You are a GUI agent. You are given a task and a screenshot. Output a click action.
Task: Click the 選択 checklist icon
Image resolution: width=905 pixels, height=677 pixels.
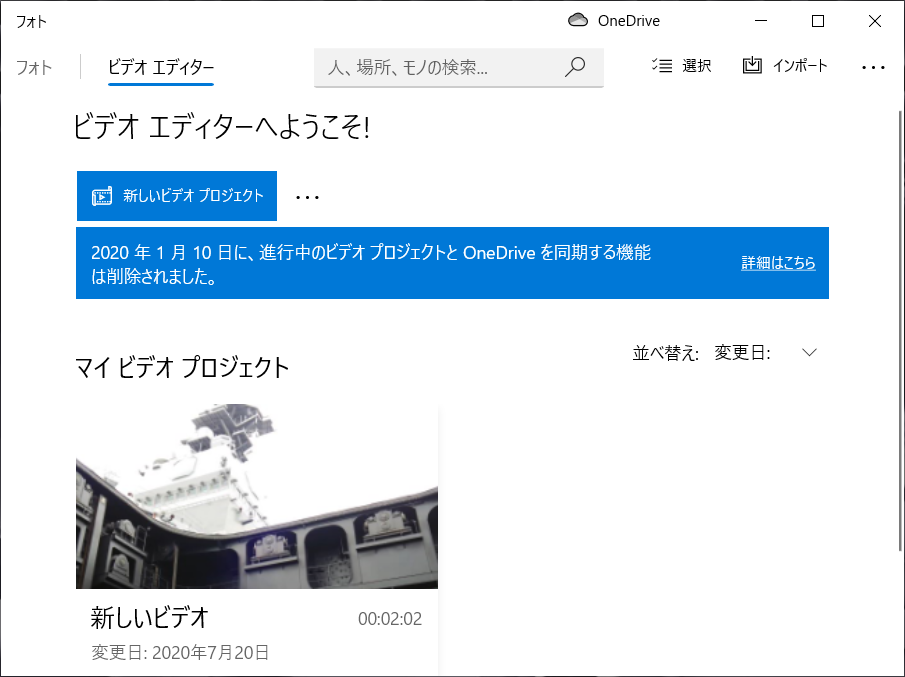663,66
